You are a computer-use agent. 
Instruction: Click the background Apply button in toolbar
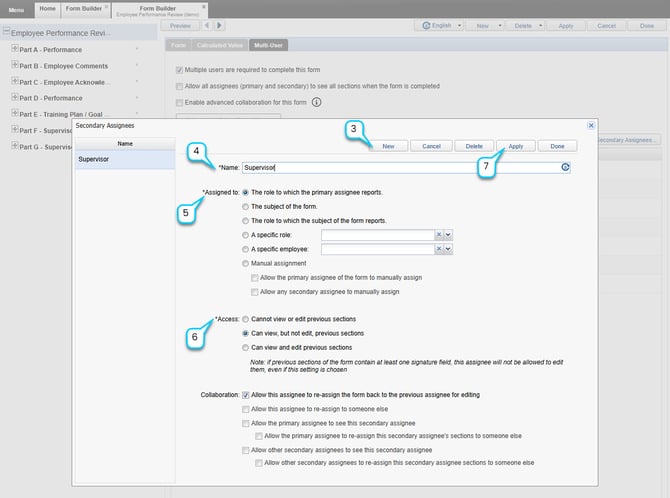(566, 26)
